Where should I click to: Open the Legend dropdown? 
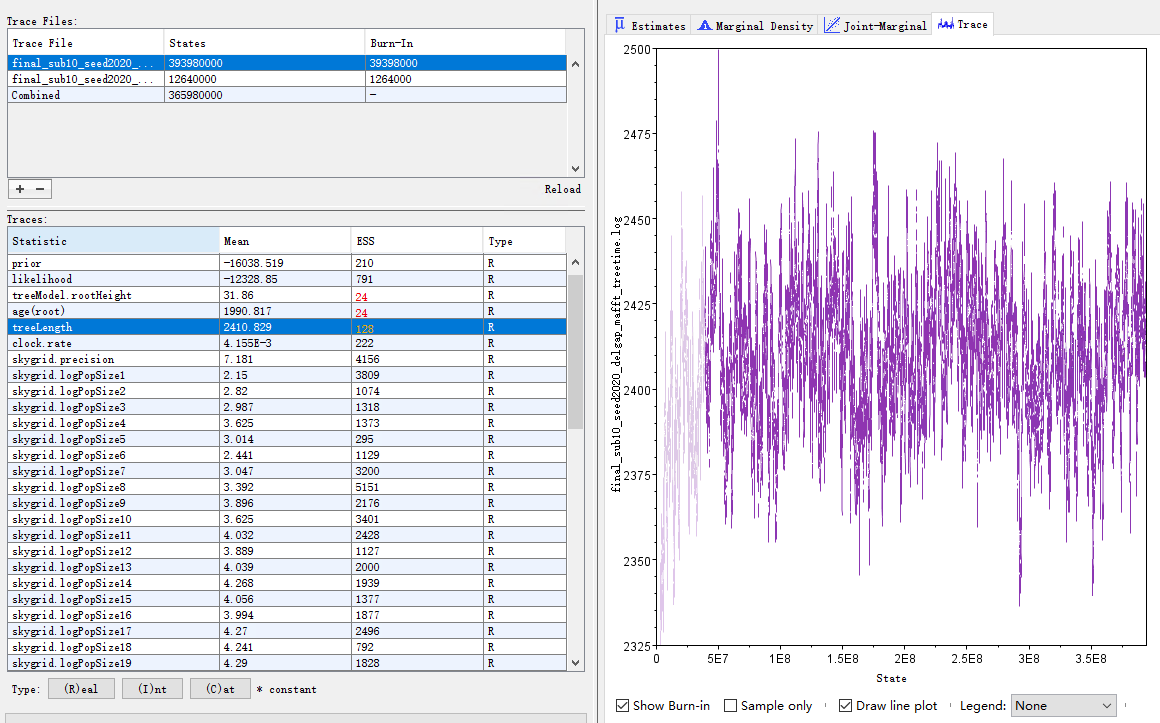click(1063, 705)
